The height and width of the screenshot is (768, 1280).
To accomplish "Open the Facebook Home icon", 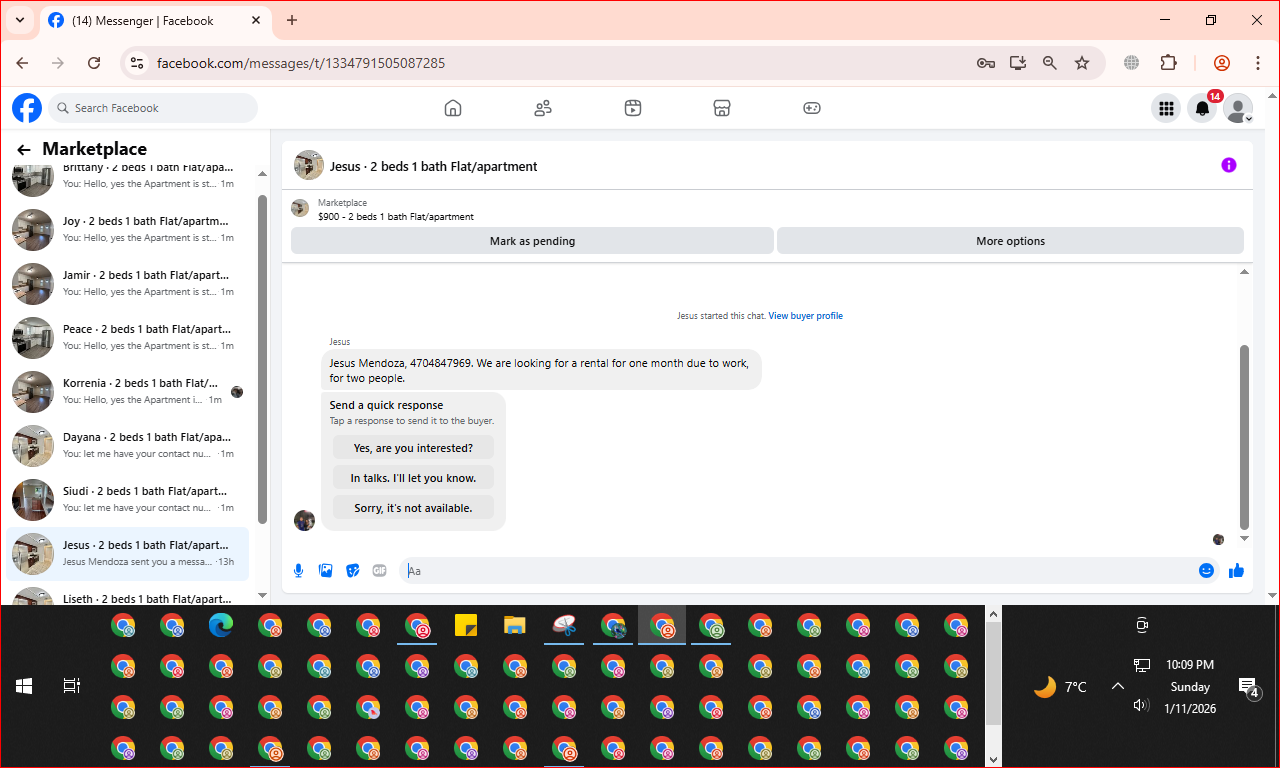I will [453, 108].
